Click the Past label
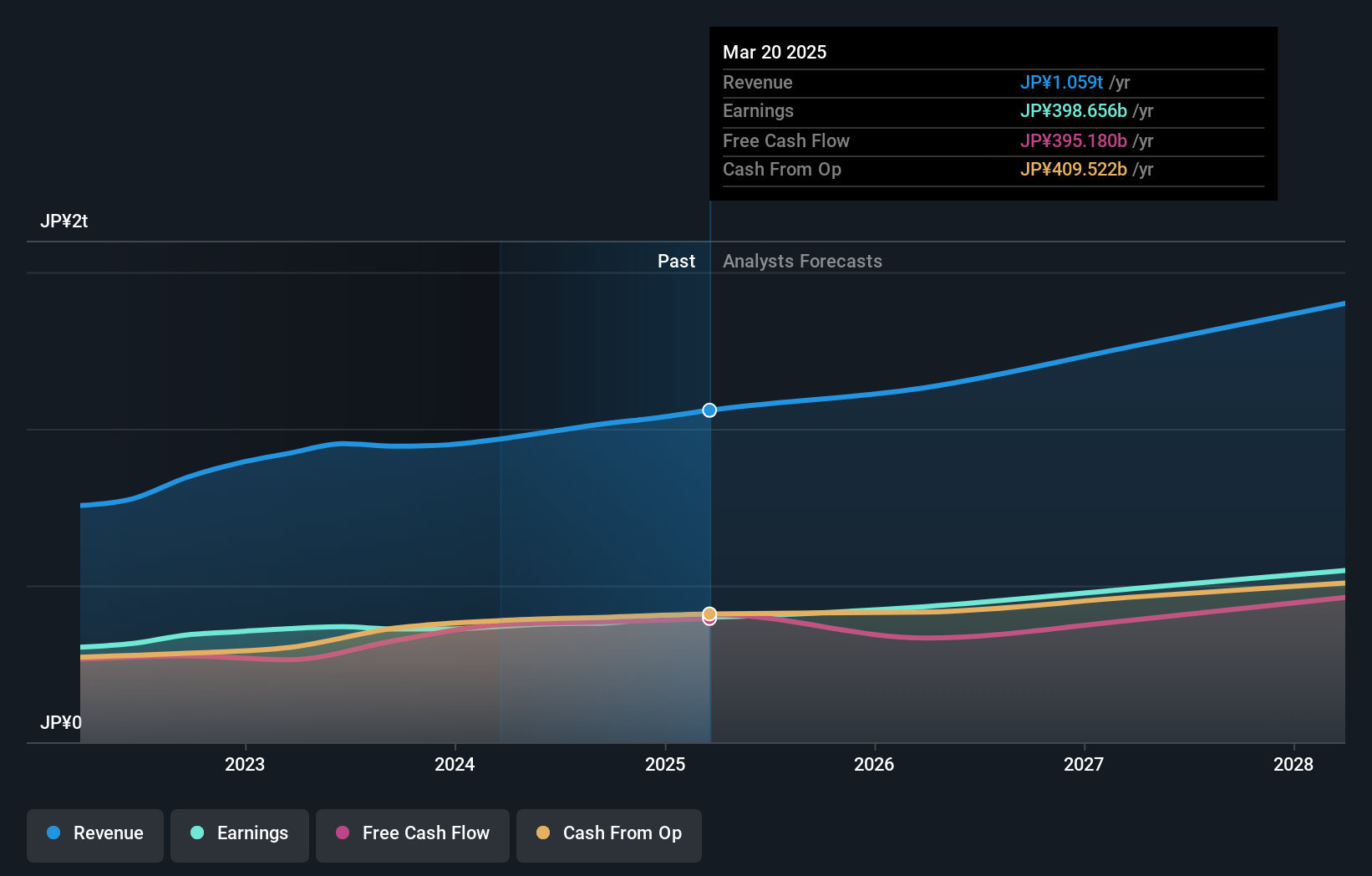1372x876 pixels. [x=676, y=262]
